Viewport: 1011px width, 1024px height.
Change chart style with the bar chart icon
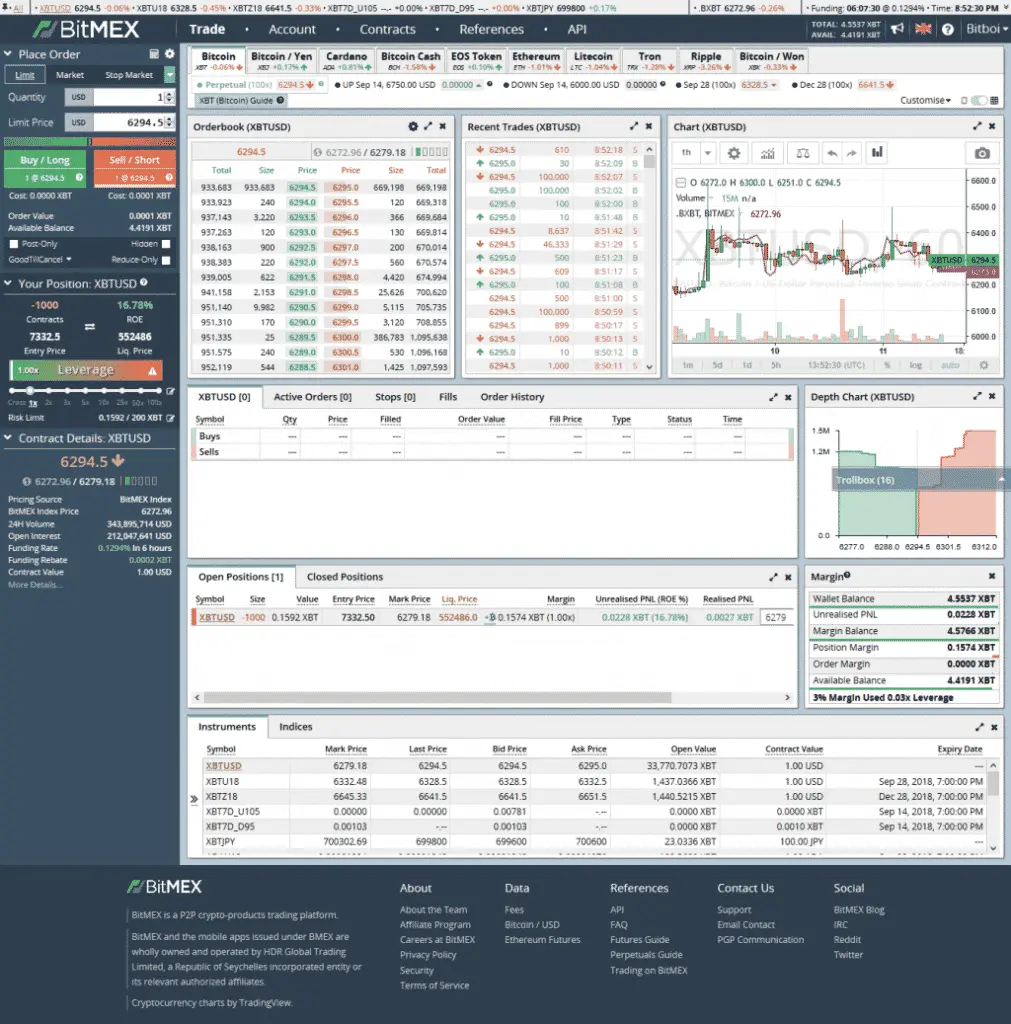[877, 153]
